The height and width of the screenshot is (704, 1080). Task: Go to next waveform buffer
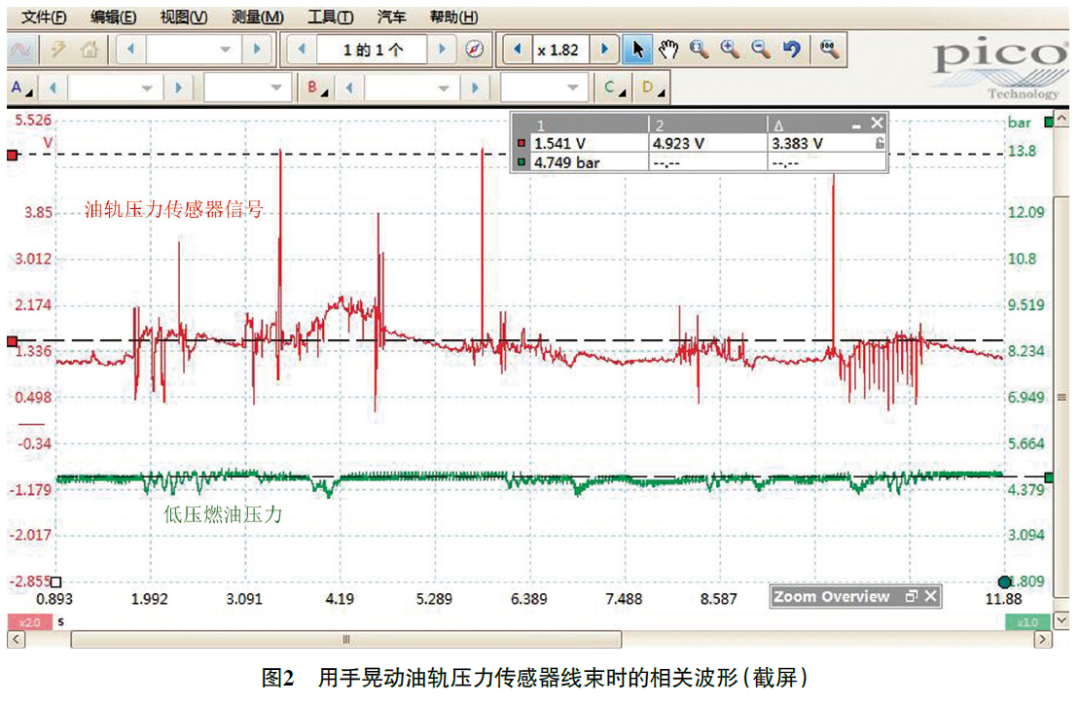(442, 50)
